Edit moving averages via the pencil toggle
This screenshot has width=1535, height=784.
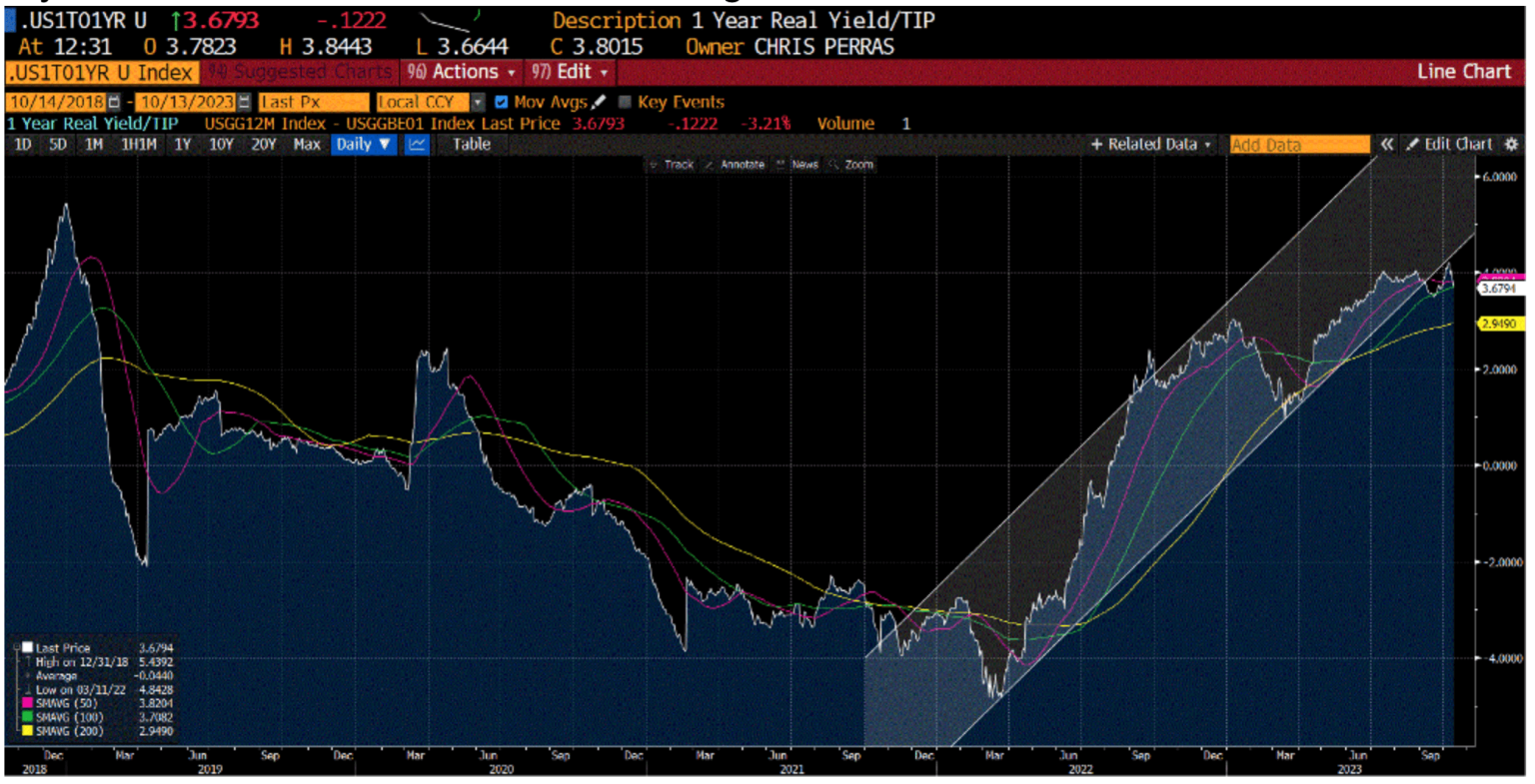pos(599,102)
